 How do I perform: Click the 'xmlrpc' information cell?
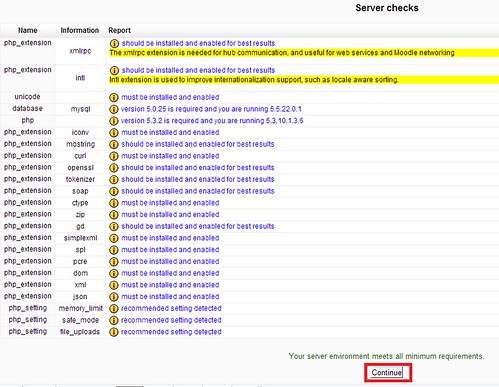pos(80,51)
